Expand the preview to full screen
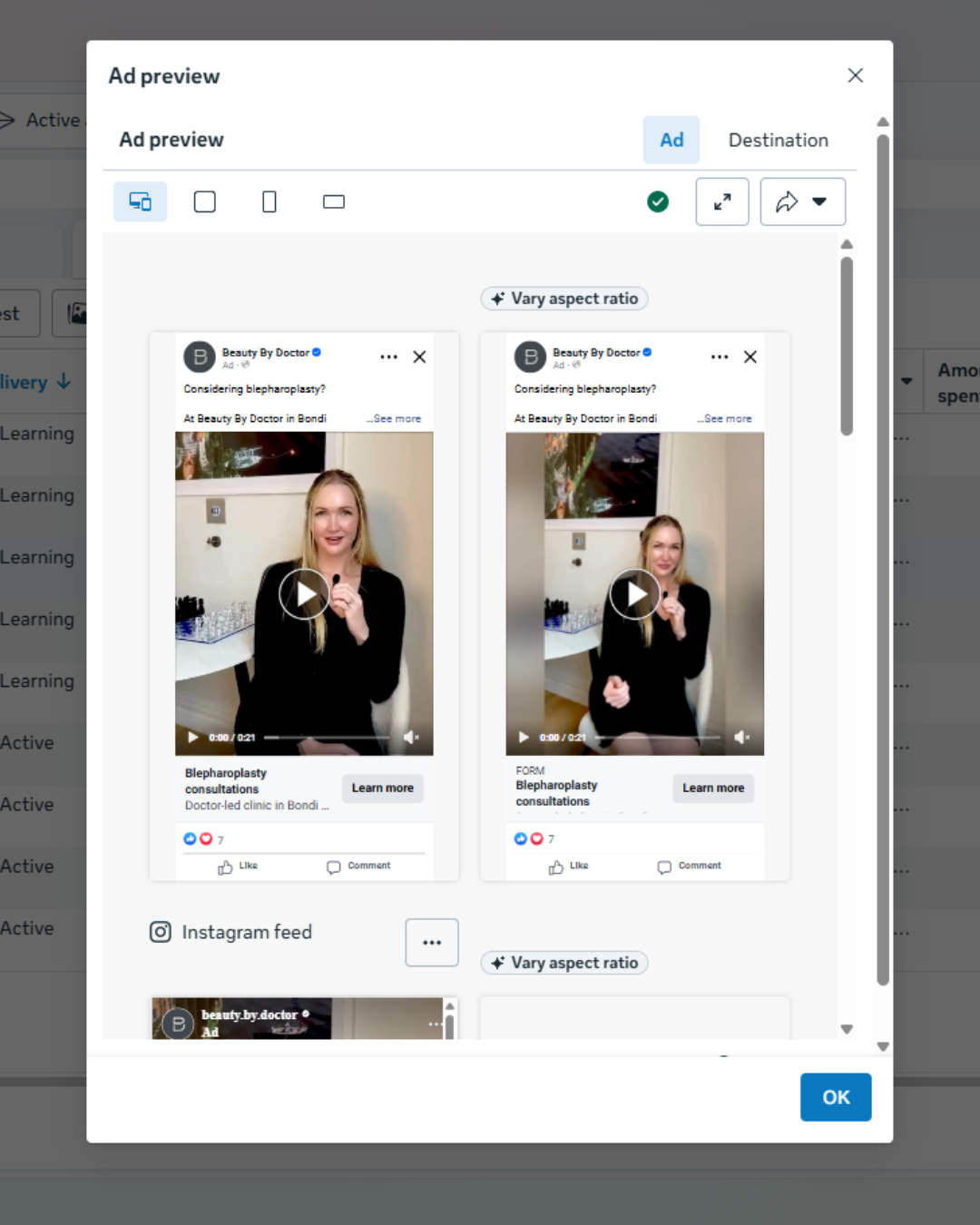Viewport: 980px width, 1225px height. pos(722,201)
